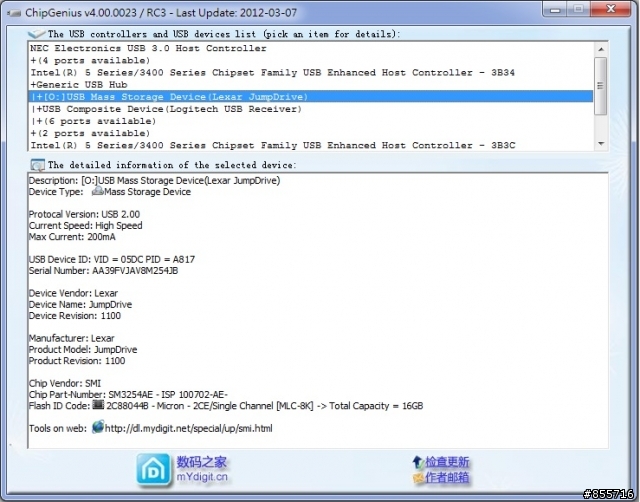Open the smi.html tools web link
Viewport: 640px width, 502px height.
click(x=189, y=428)
